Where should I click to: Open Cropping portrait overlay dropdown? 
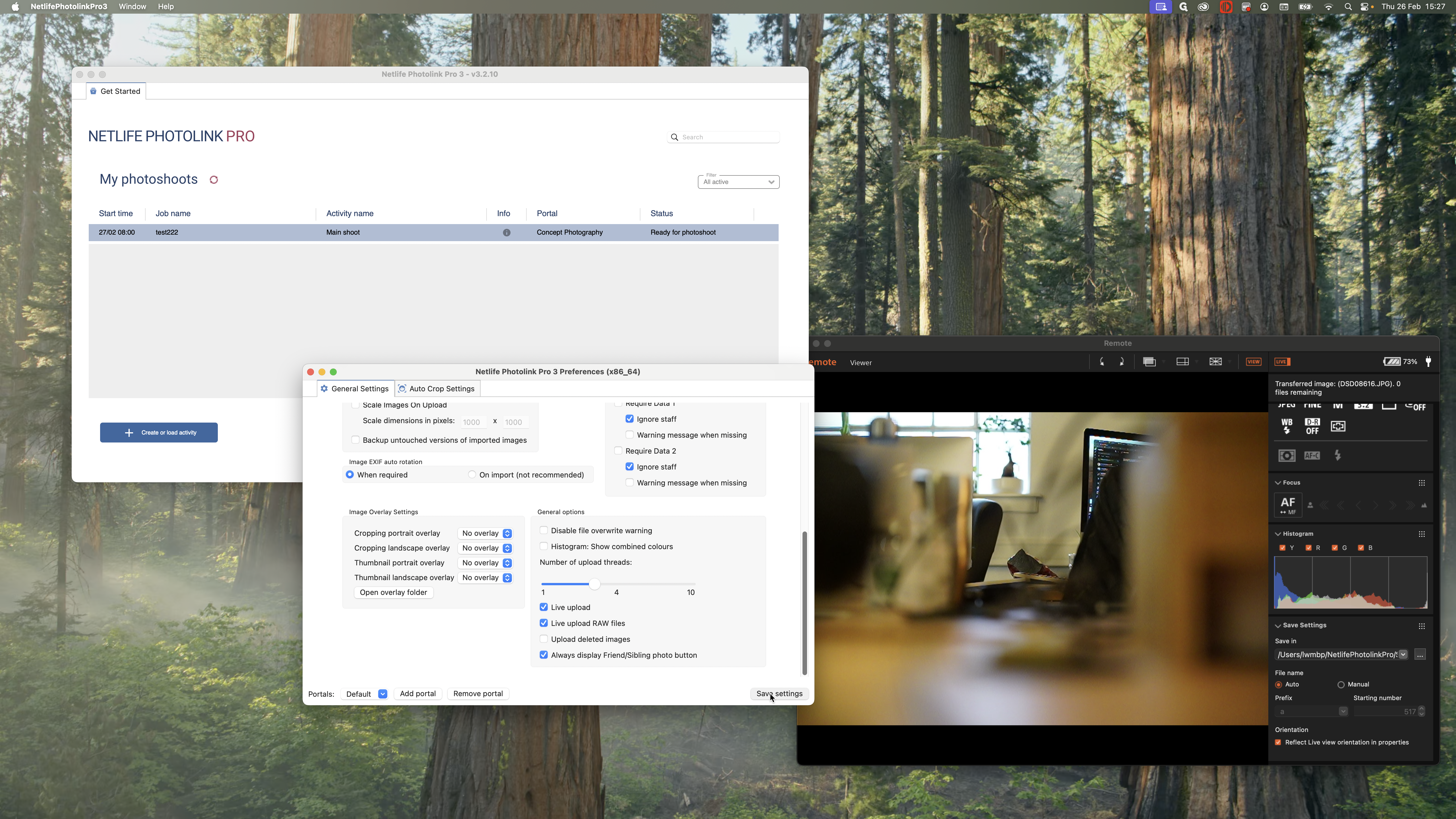pos(485,533)
